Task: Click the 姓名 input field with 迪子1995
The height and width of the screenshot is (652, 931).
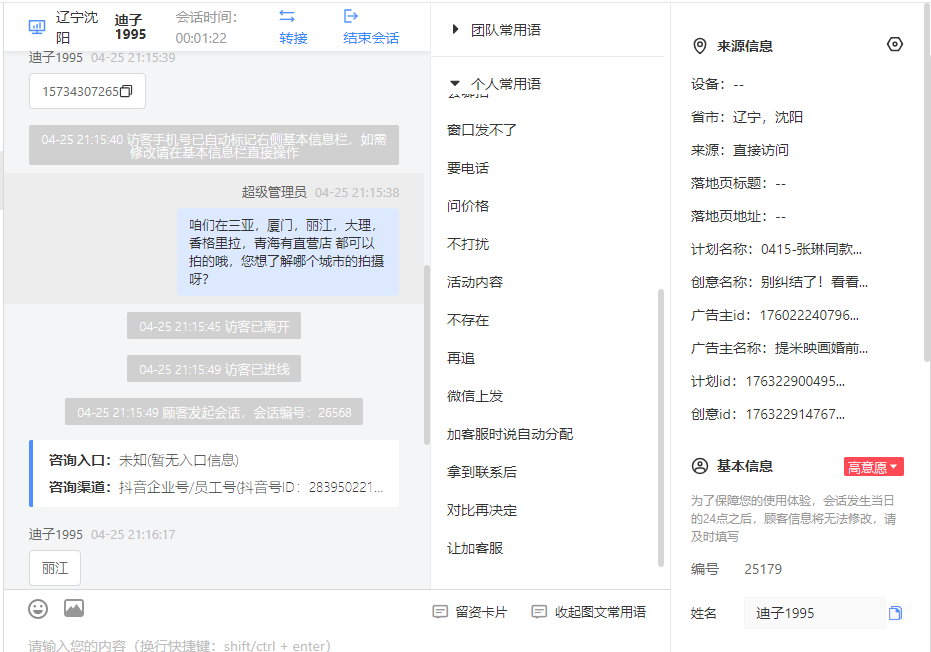Action: pos(815,613)
